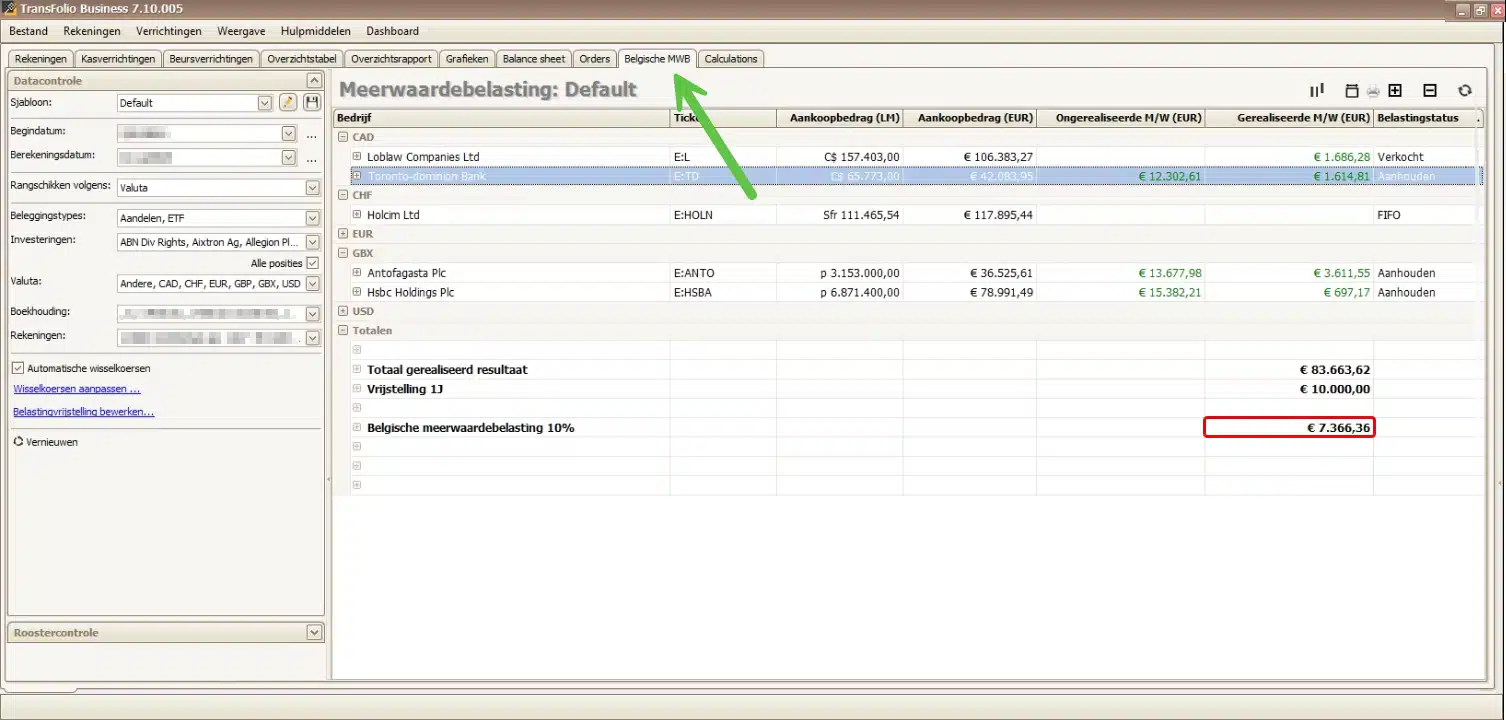Expand the EUR currency group
Viewport: 1506px width, 720px height.
click(343, 234)
